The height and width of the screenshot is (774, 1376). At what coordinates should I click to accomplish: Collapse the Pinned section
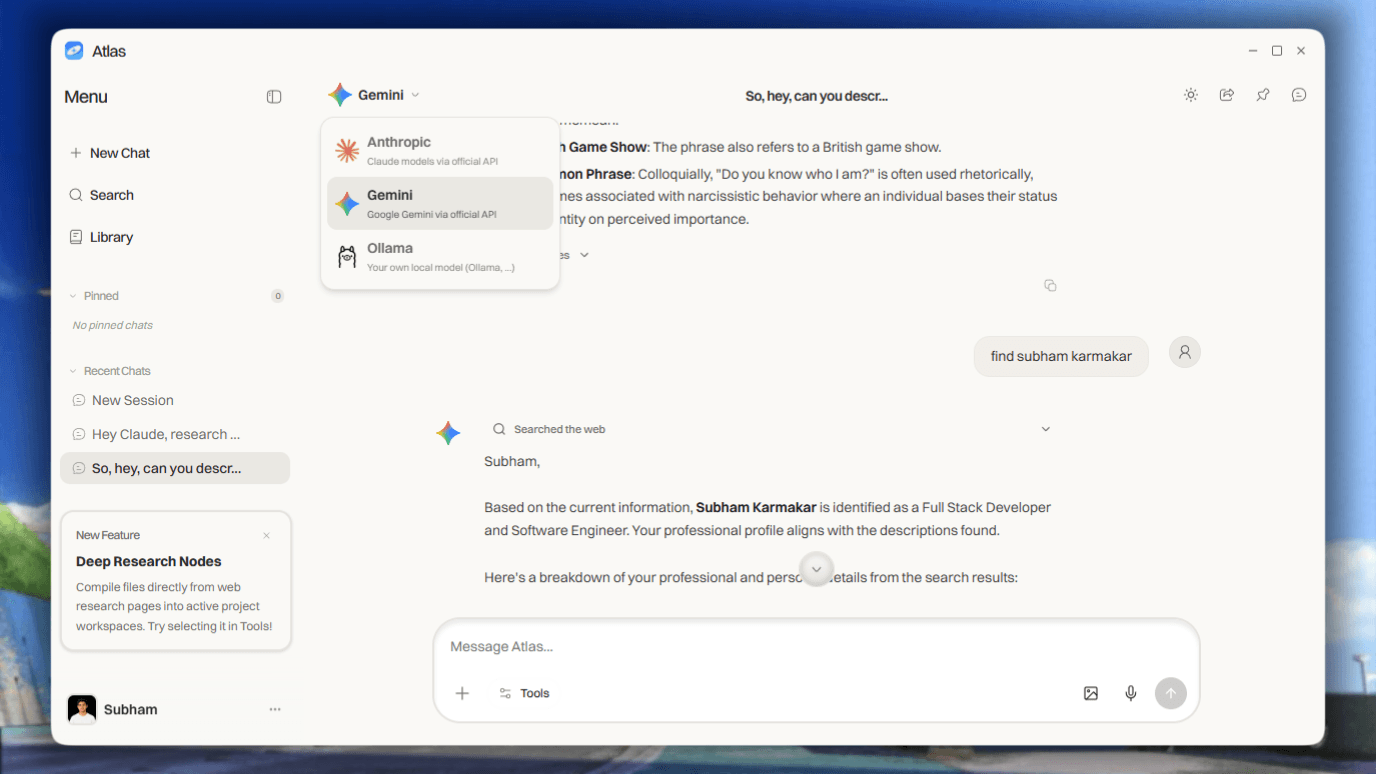tap(73, 296)
